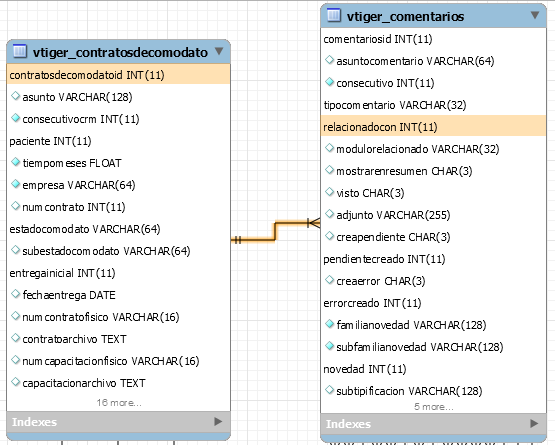
Task: Click the diamond icon beside adjunto VARCHAR(255)
Action: point(329,214)
